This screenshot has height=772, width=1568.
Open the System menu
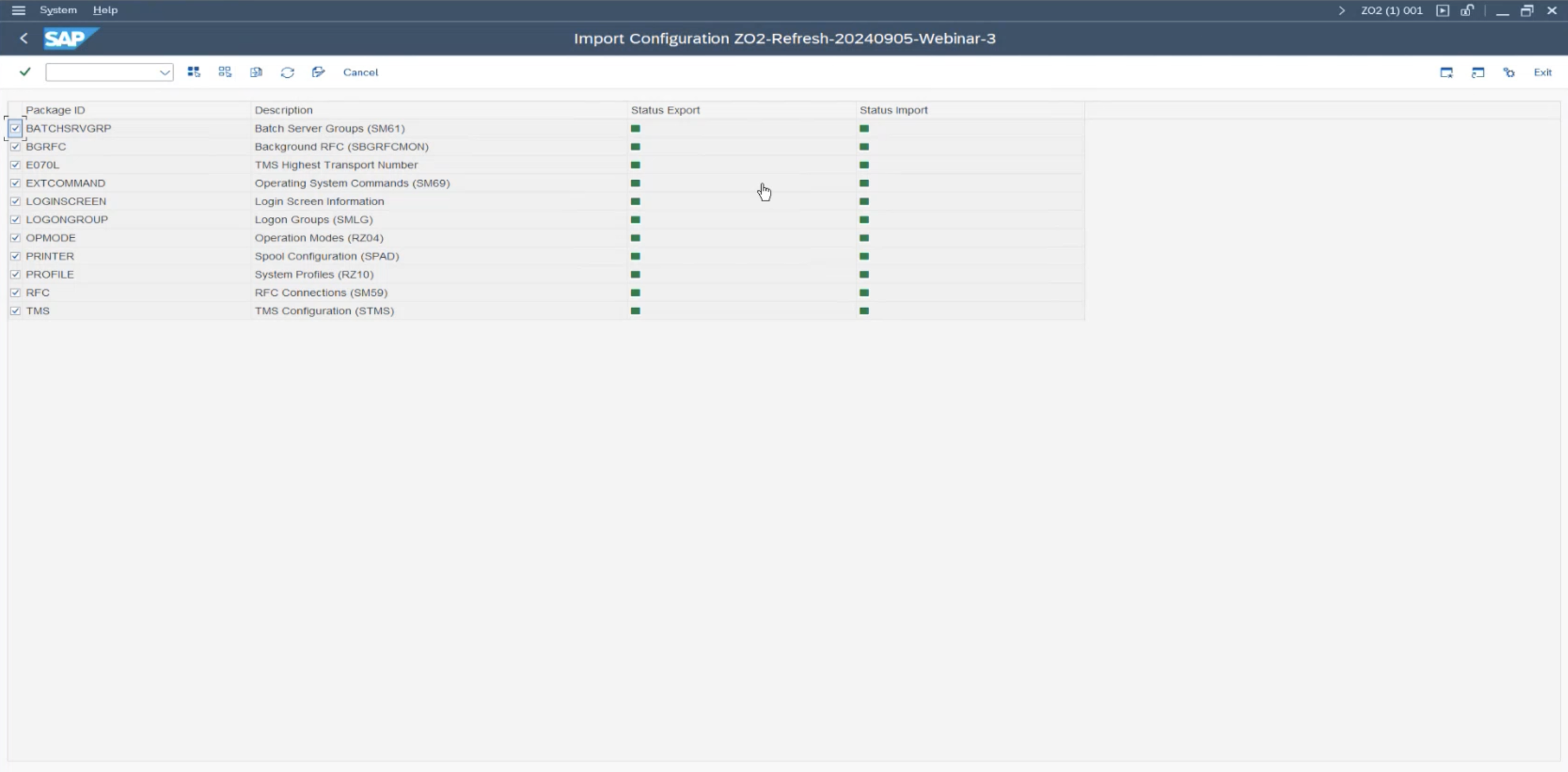point(58,10)
